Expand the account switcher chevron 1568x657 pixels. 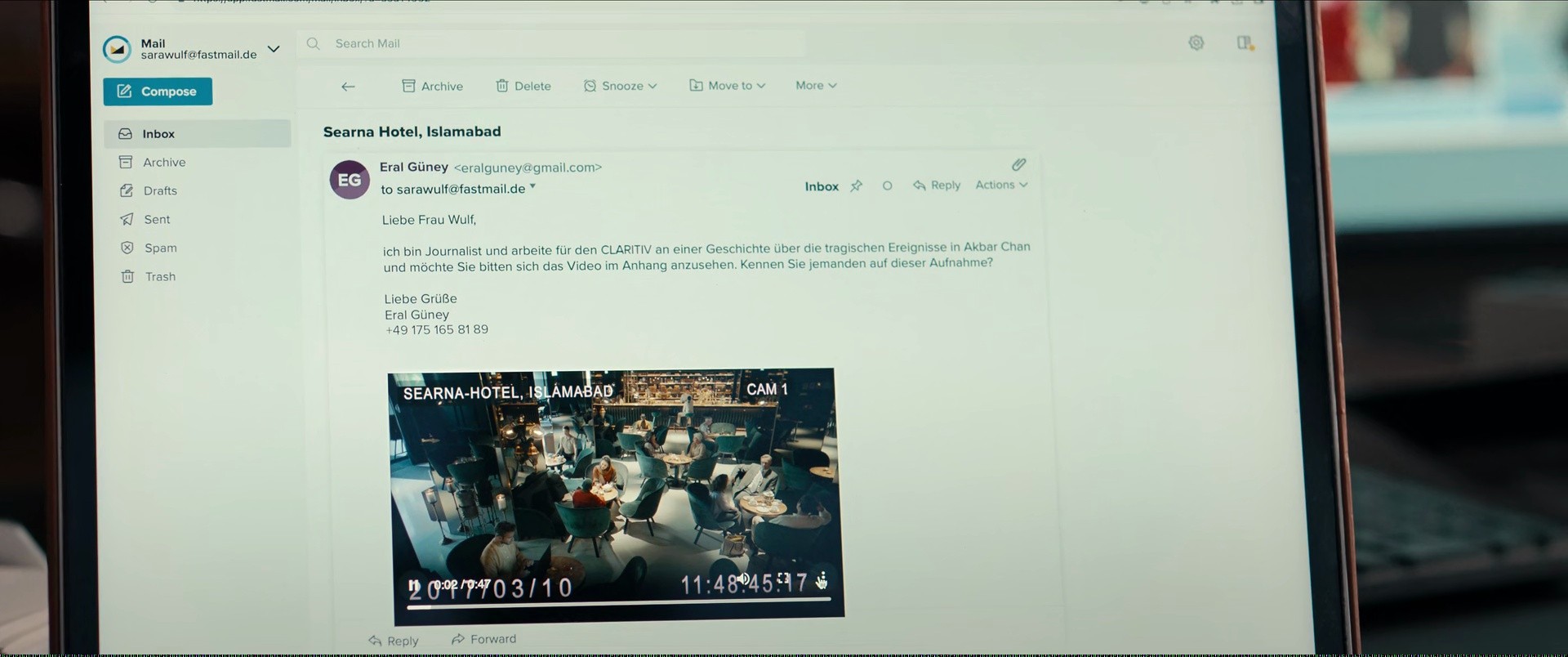(274, 49)
